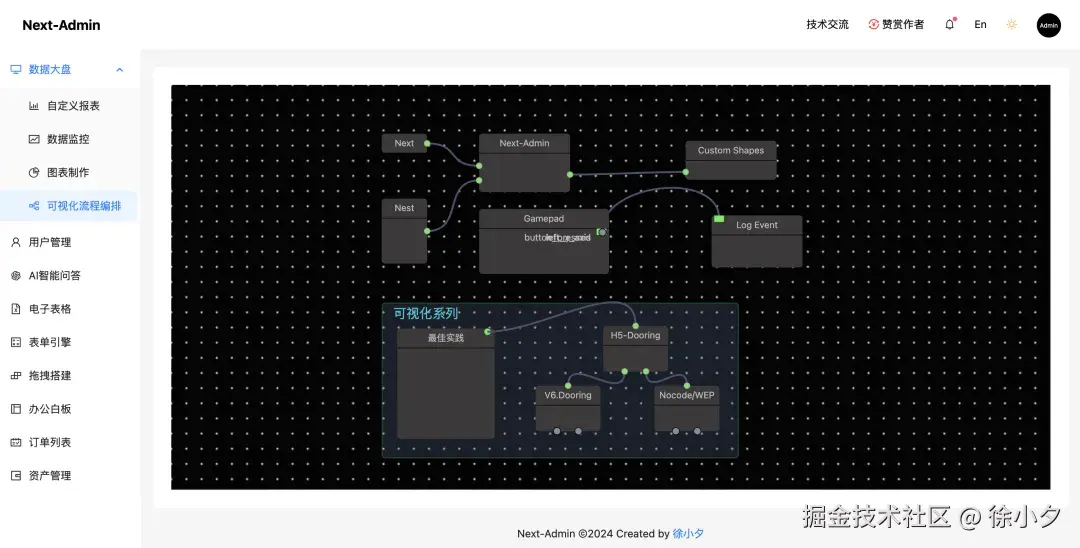Select the 最佳实践 node title

pyautogui.click(x=446, y=338)
